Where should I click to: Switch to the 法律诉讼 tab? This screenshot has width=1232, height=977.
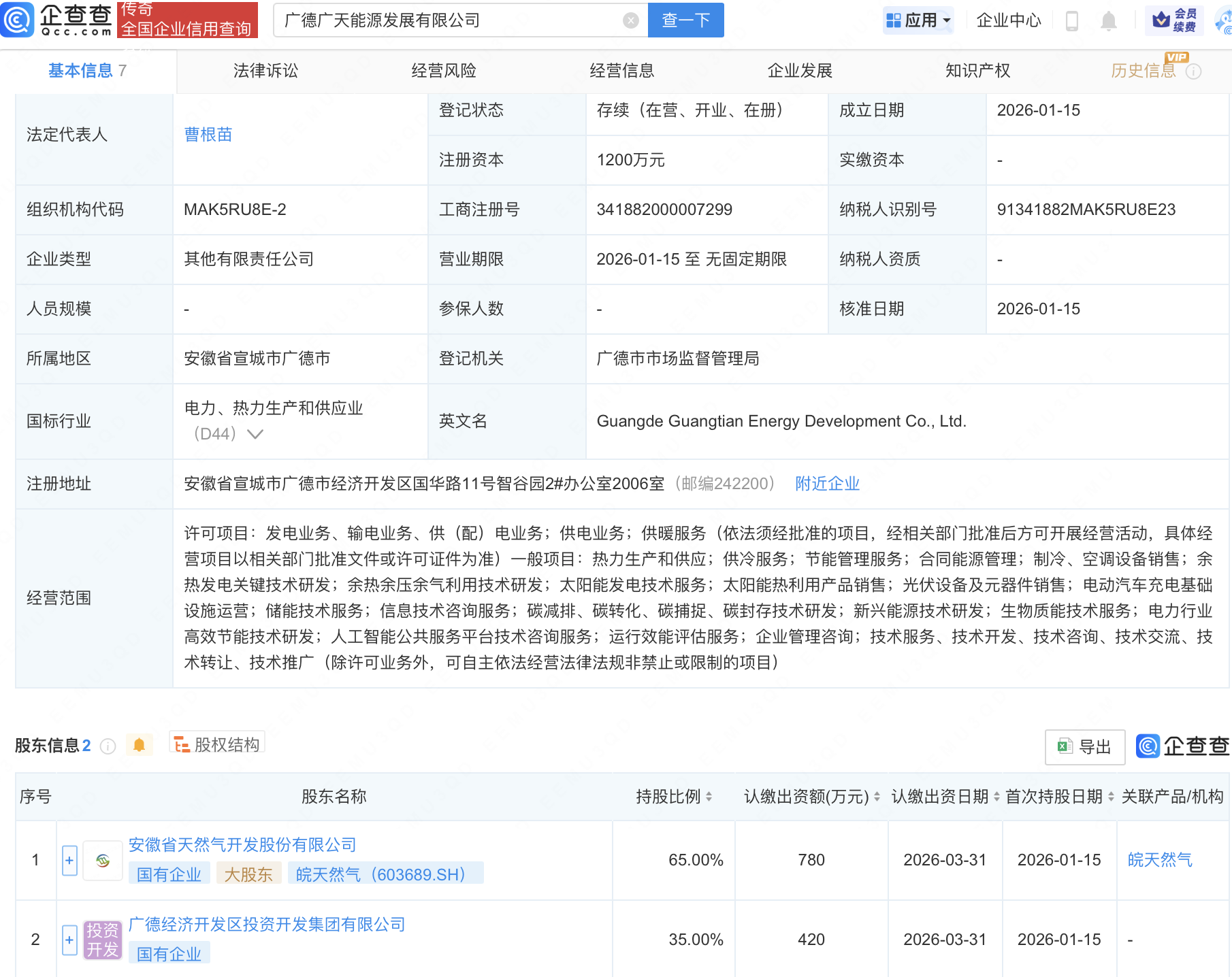(x=265, y=71)
